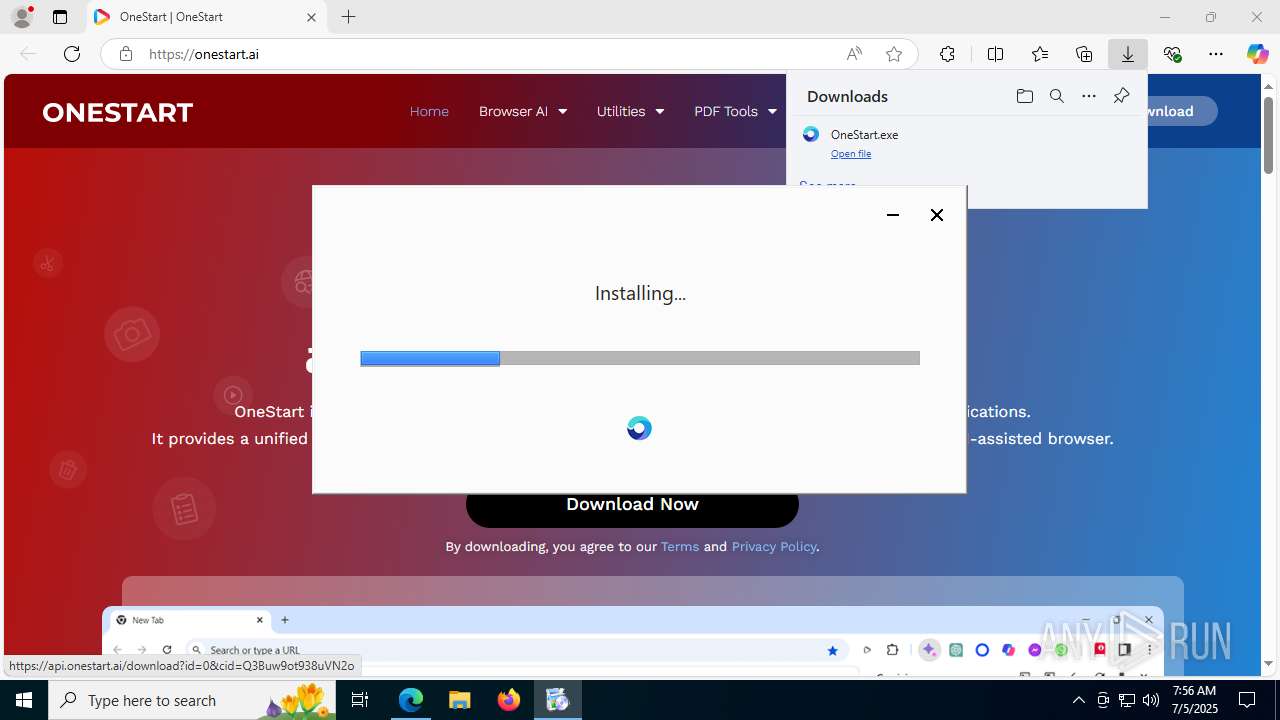1280x720 pixels.
Task: Click the installation progress bar
Action: point(640,358)
